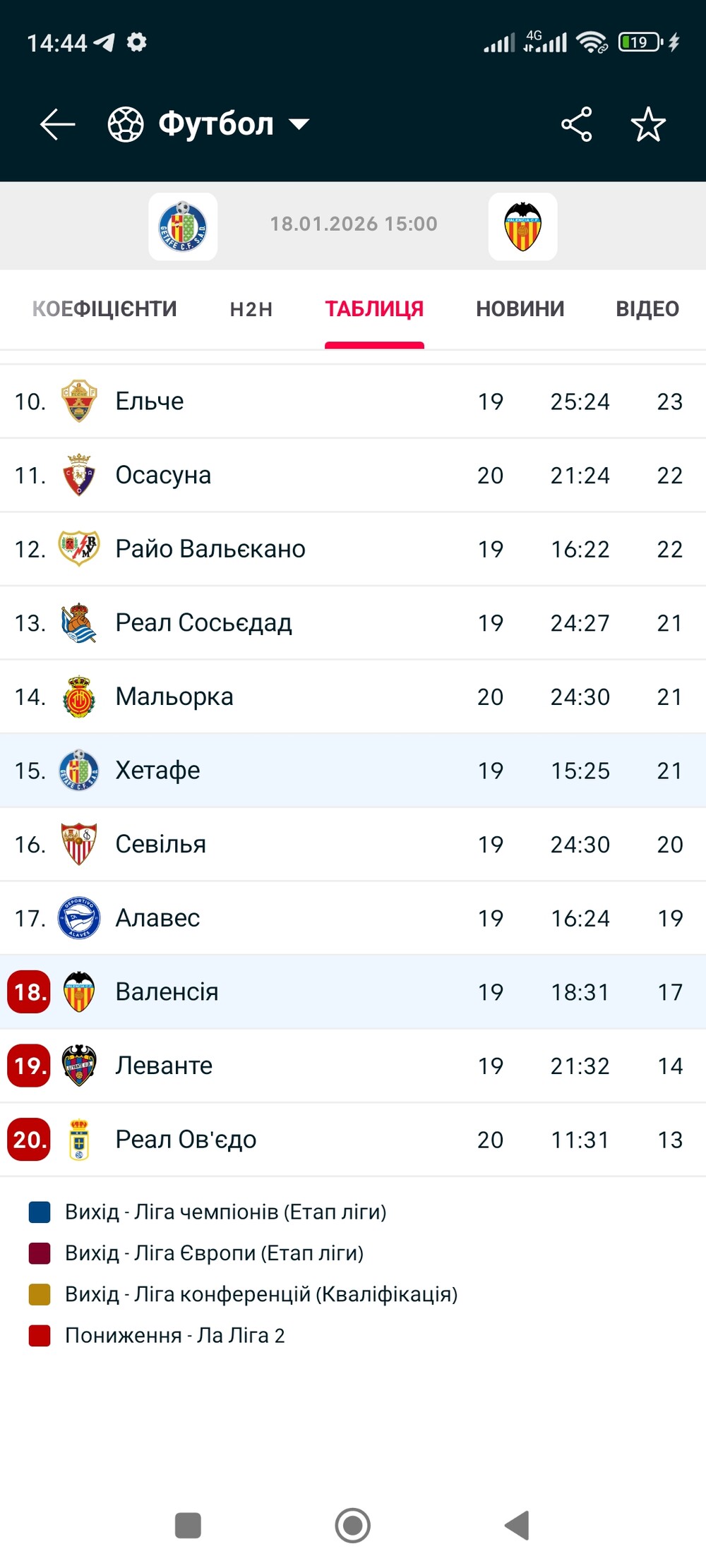Open the Відео tab
Image resolution: width=706 pixels, height=1568 pixels.
[647, 309]
